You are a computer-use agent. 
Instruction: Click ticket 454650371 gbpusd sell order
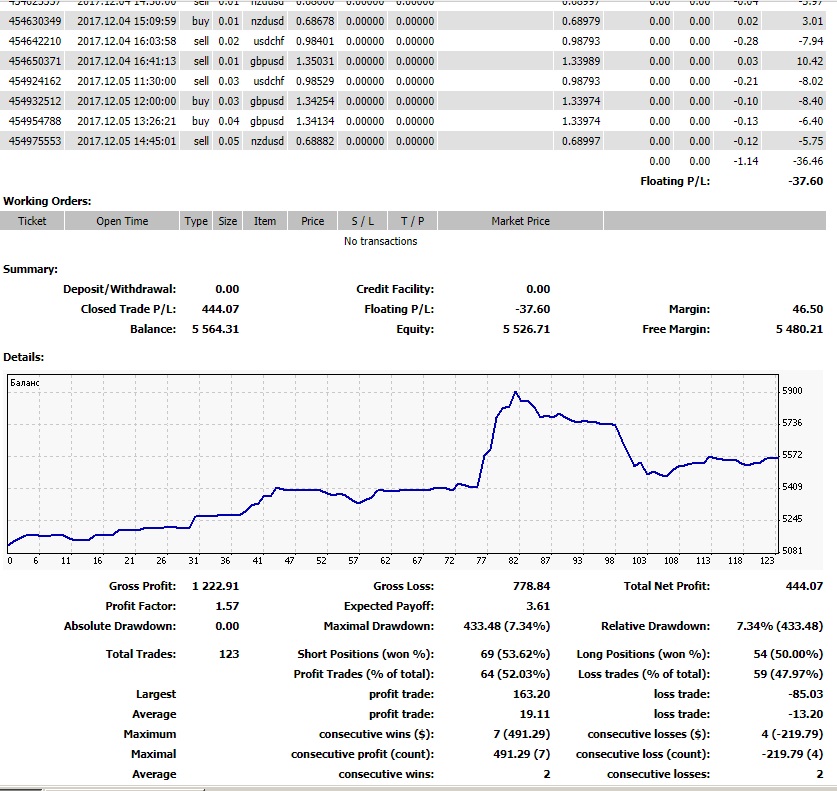(34, 61)
